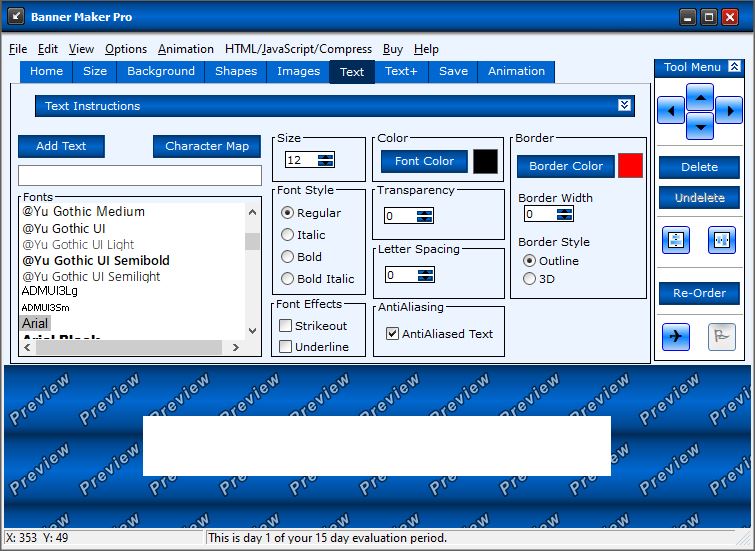The height and width of the screenshot is (551, 755).
Task: Adjust the font Size spinner arrows
Action: 326,160
